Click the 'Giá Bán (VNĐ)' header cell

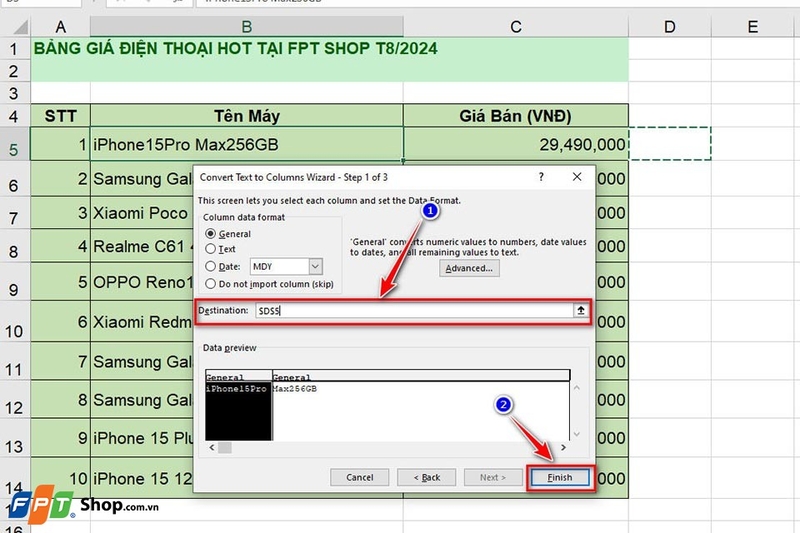tap(516, 116)
